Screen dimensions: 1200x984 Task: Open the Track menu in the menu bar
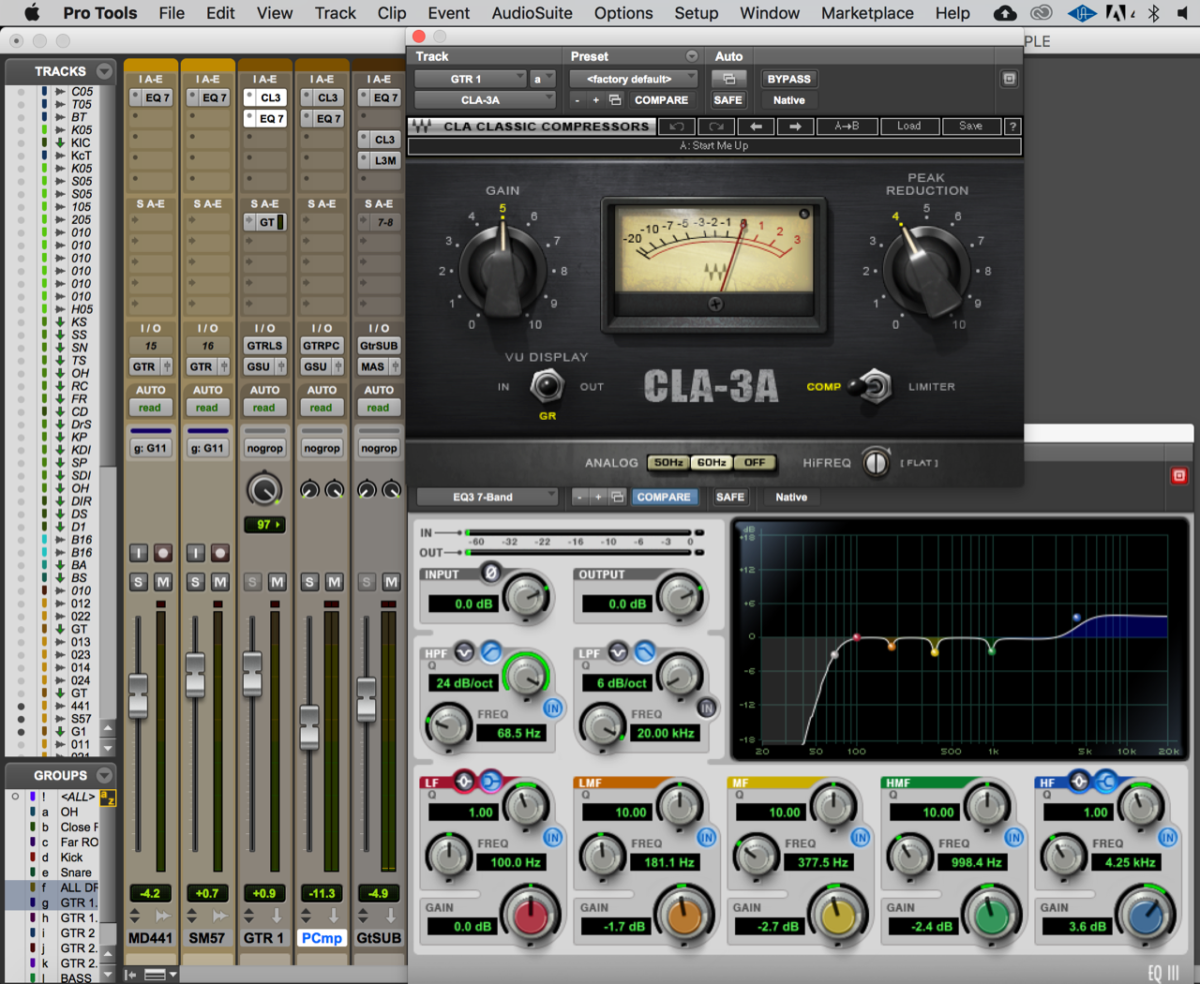[x=335, y=13]
